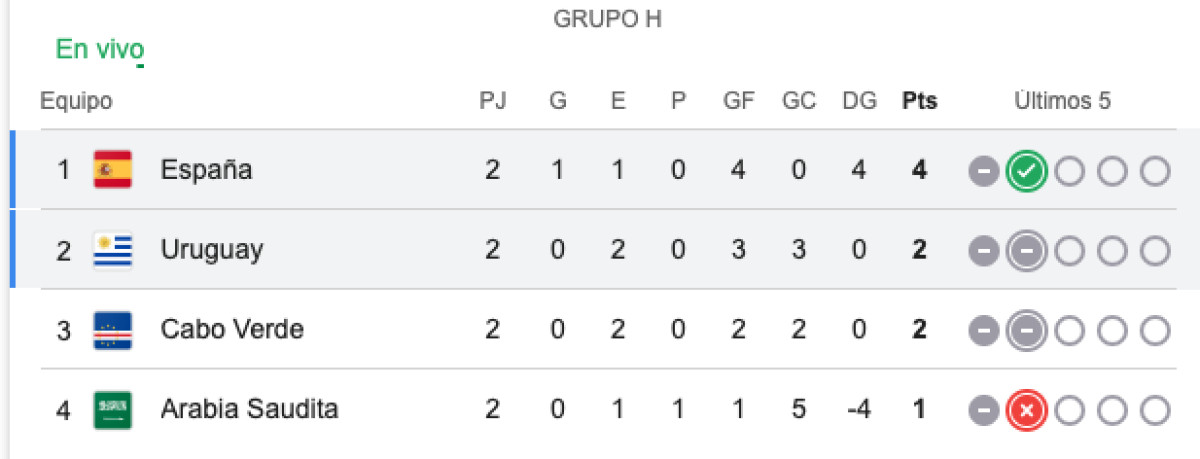The image size is (1200, 459).
Task: Click the Equipo column header
Action: pyautogui.click(x=76, y=102)
